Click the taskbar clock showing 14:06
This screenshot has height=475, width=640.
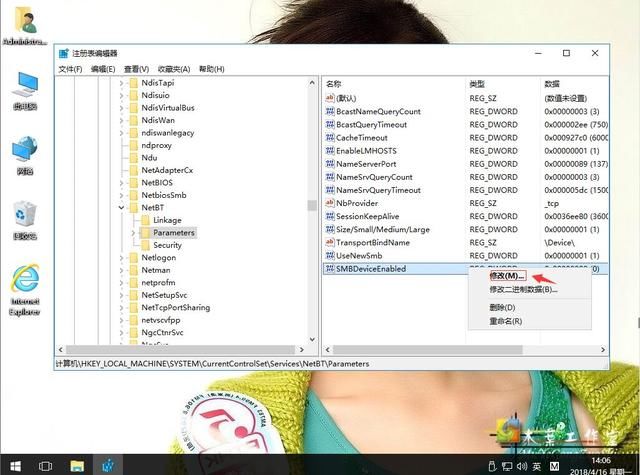601,461
